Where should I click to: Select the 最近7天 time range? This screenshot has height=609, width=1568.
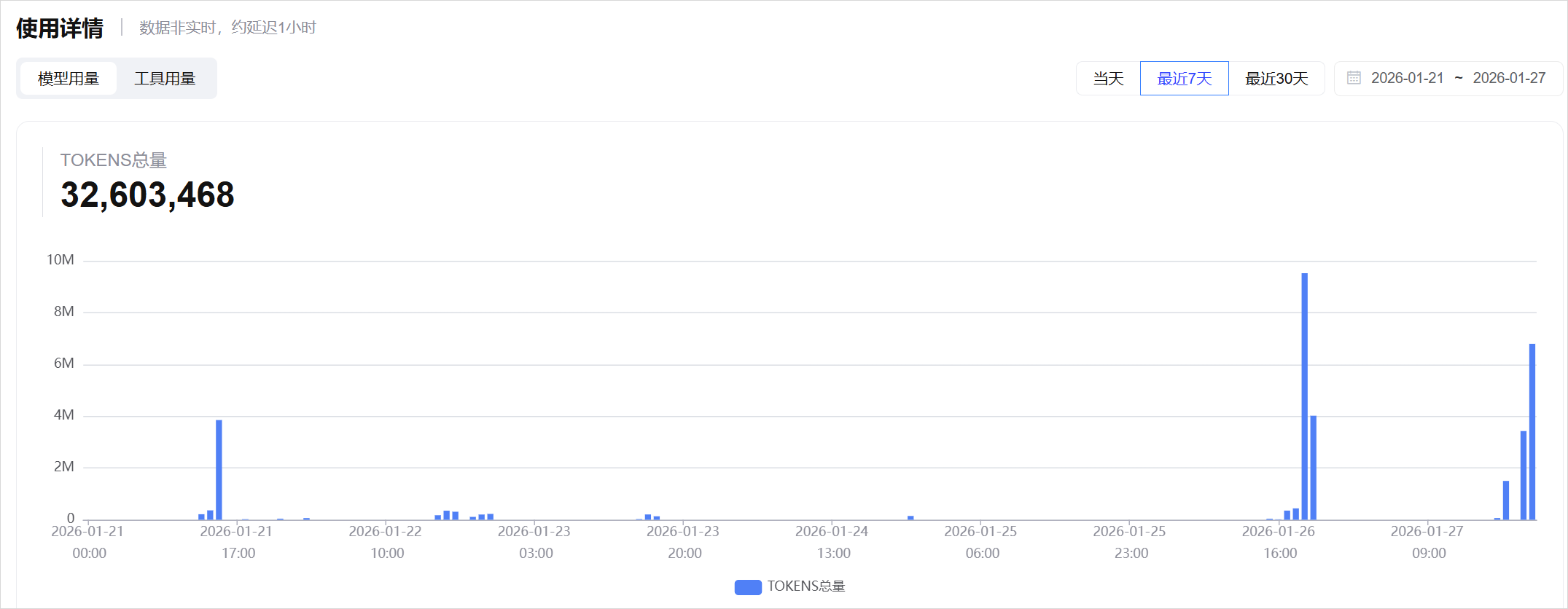pyautogui.click(x=1184, y=79)
